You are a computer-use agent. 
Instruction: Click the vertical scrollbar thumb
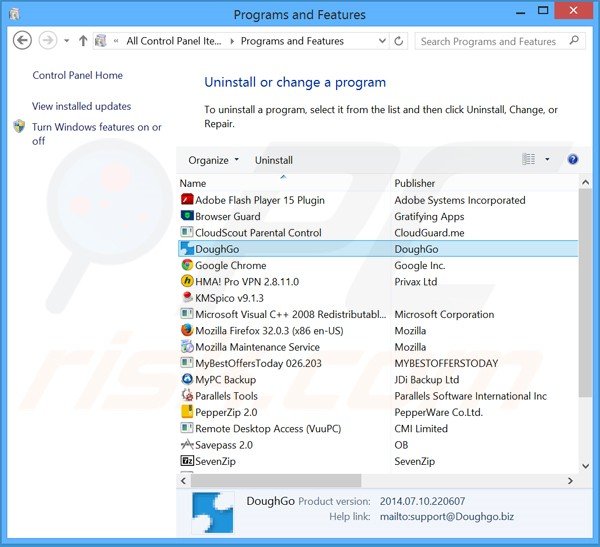(585, 293)
